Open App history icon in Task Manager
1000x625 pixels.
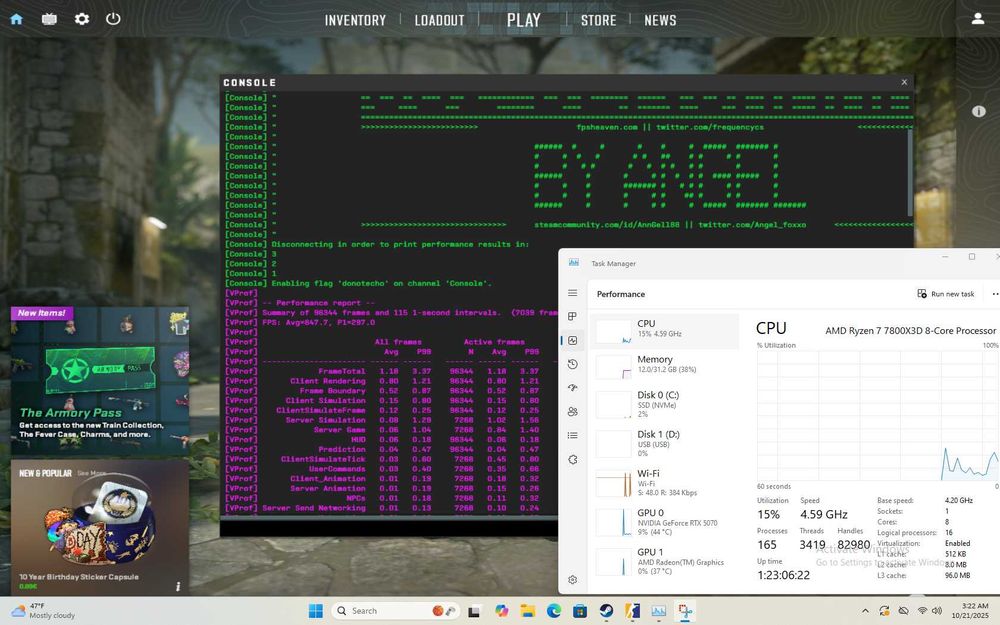click(573, 364)
